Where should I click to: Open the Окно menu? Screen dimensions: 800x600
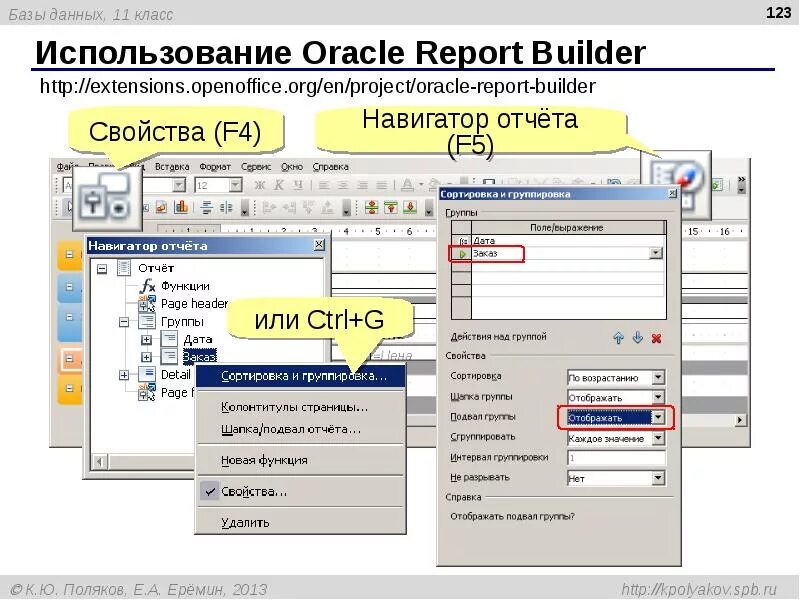coord(291,167)
